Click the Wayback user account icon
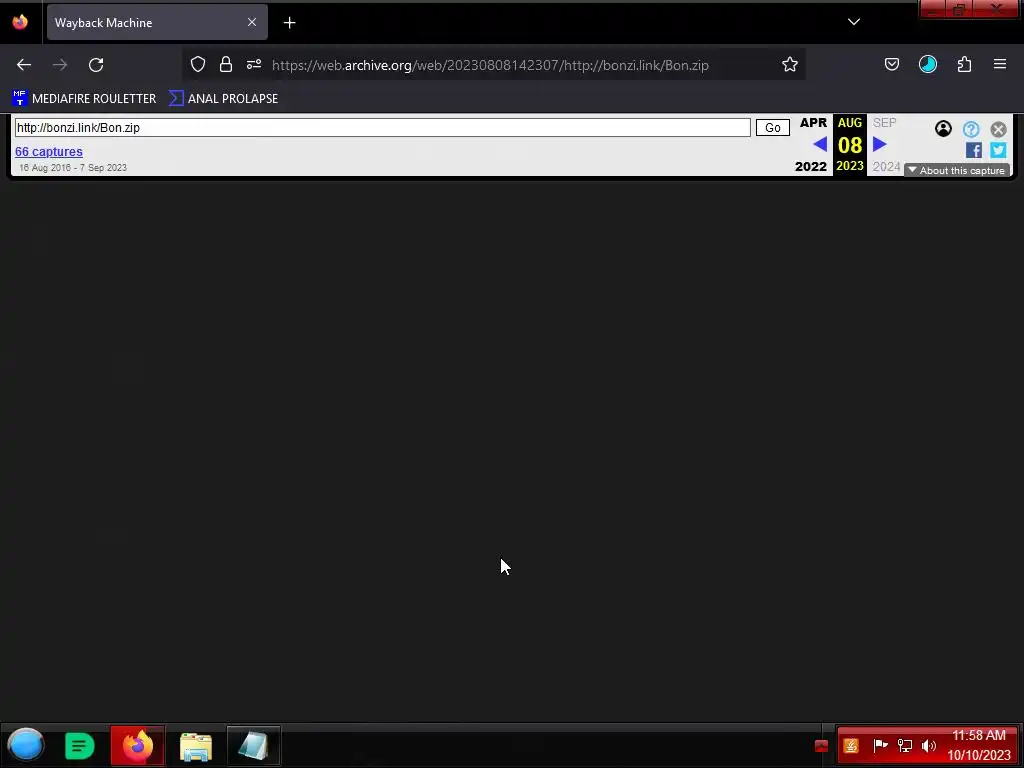Viewport: 1024px width, 768px height. (943, 129)
